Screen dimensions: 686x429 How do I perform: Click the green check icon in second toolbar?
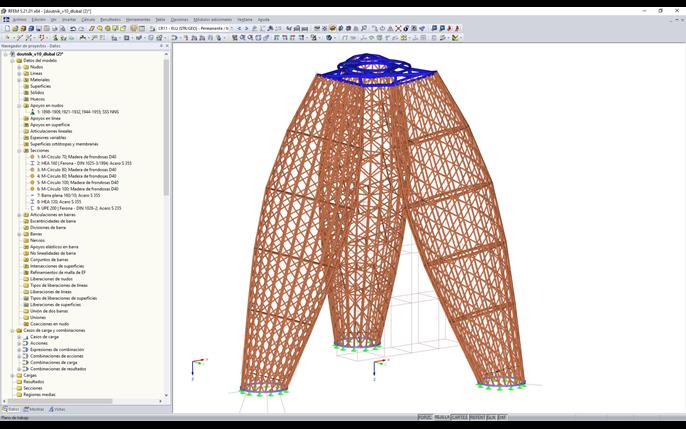pyautogui.click(x=455, y=38)
